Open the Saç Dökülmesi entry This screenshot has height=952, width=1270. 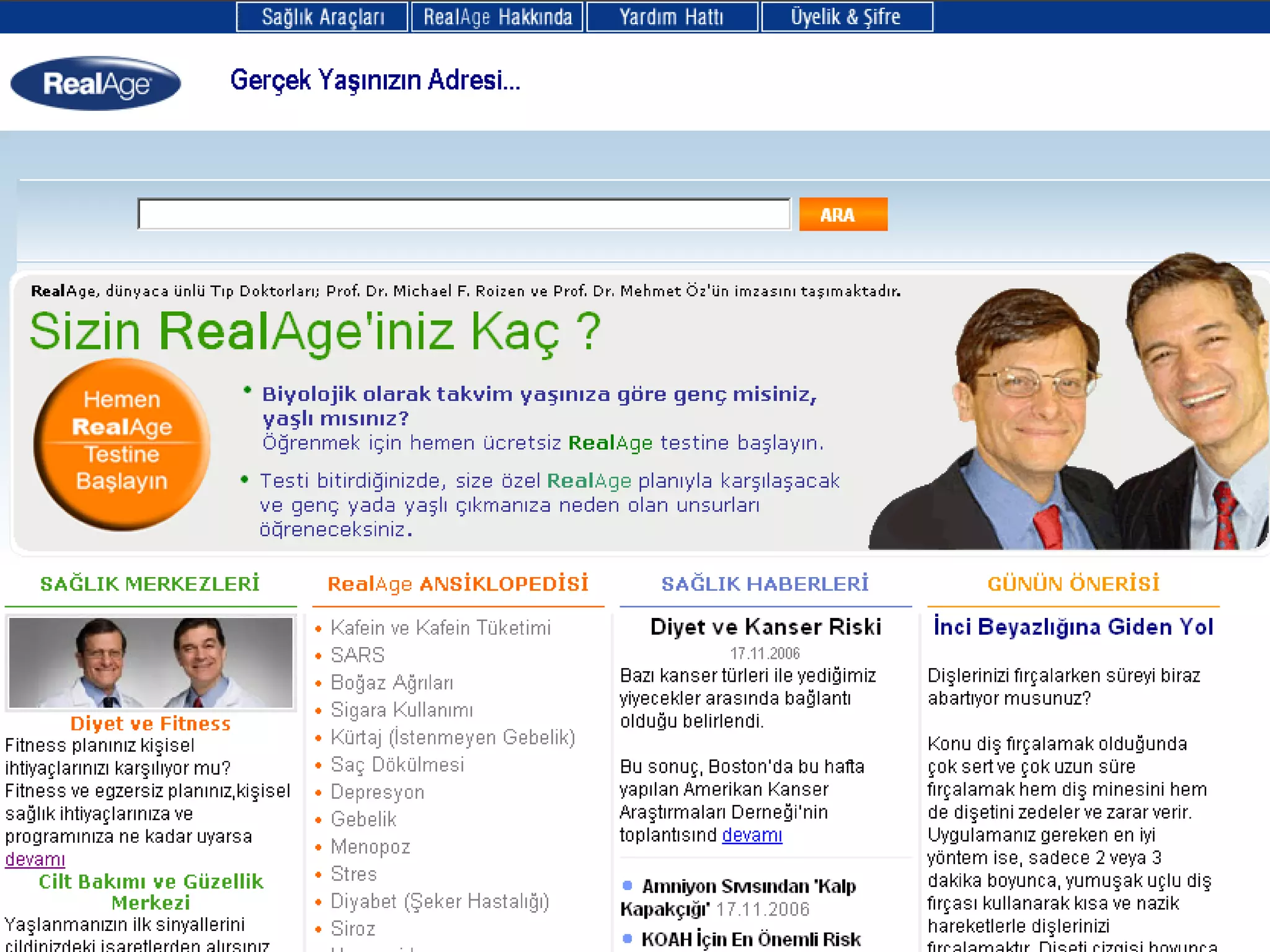coord(397,764)
